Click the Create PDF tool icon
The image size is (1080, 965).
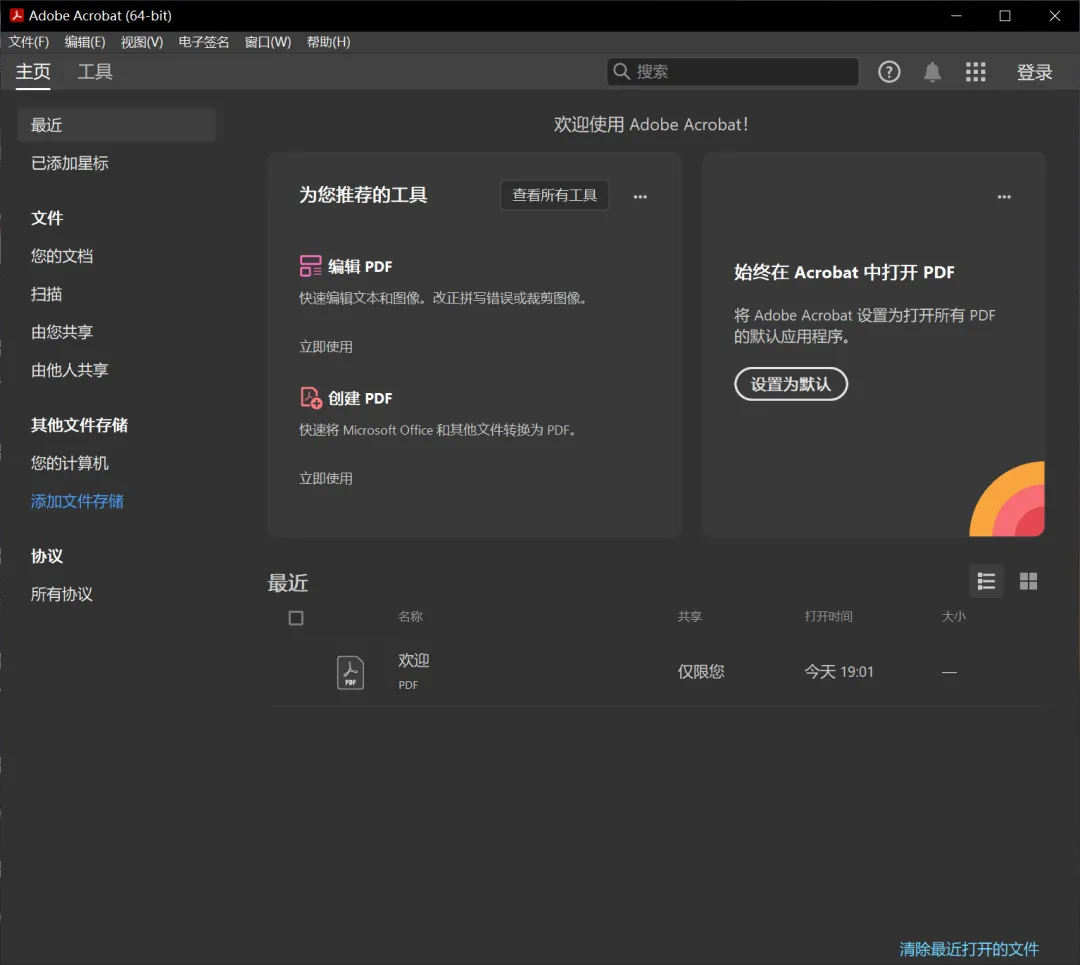pos(310,397)
